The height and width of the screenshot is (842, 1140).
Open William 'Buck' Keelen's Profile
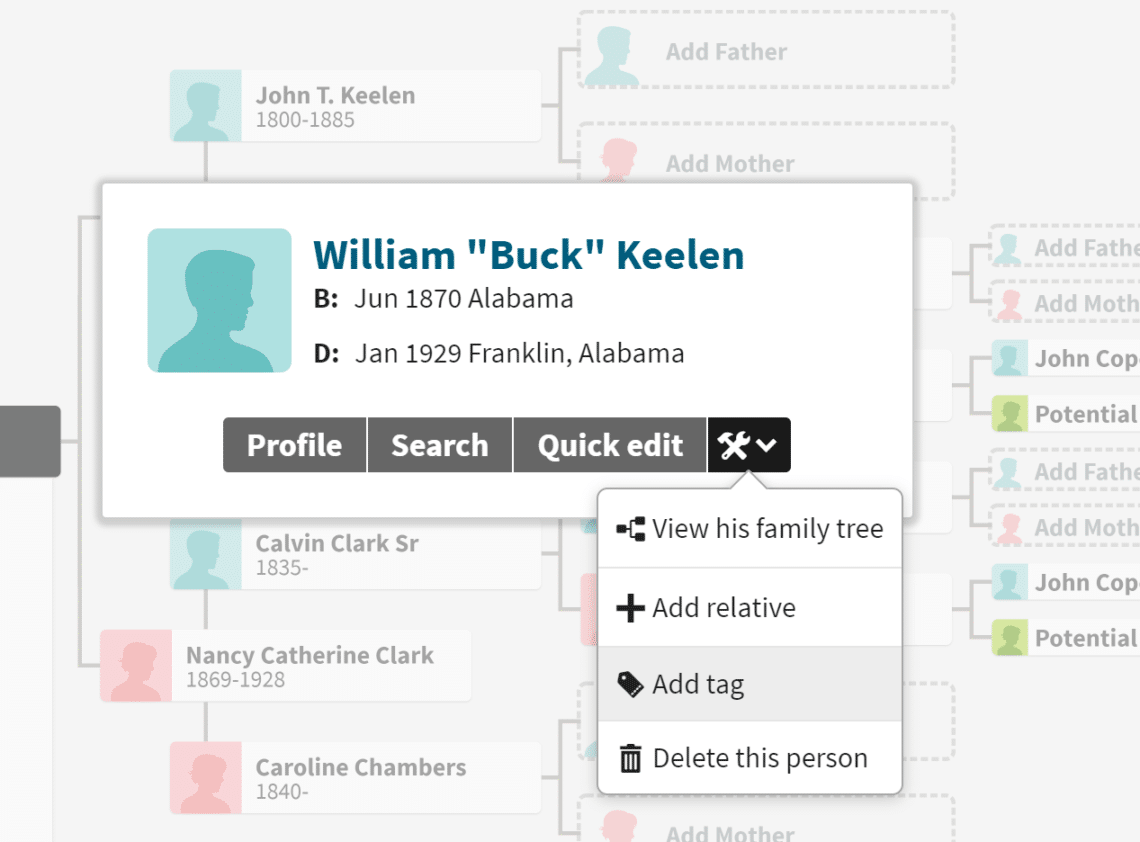[293, 445]
